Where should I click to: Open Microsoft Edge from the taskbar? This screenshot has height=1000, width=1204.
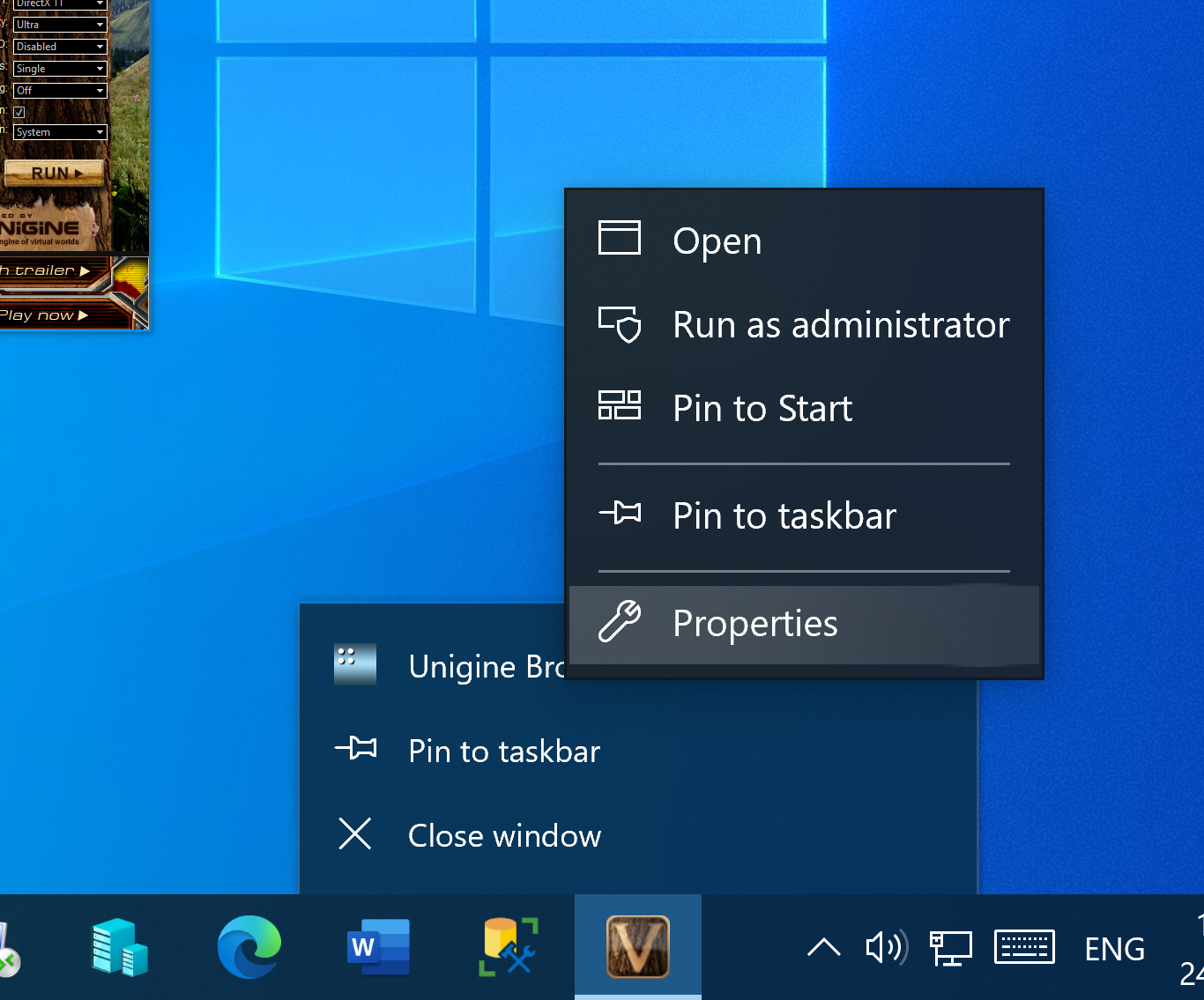[249, 947]
